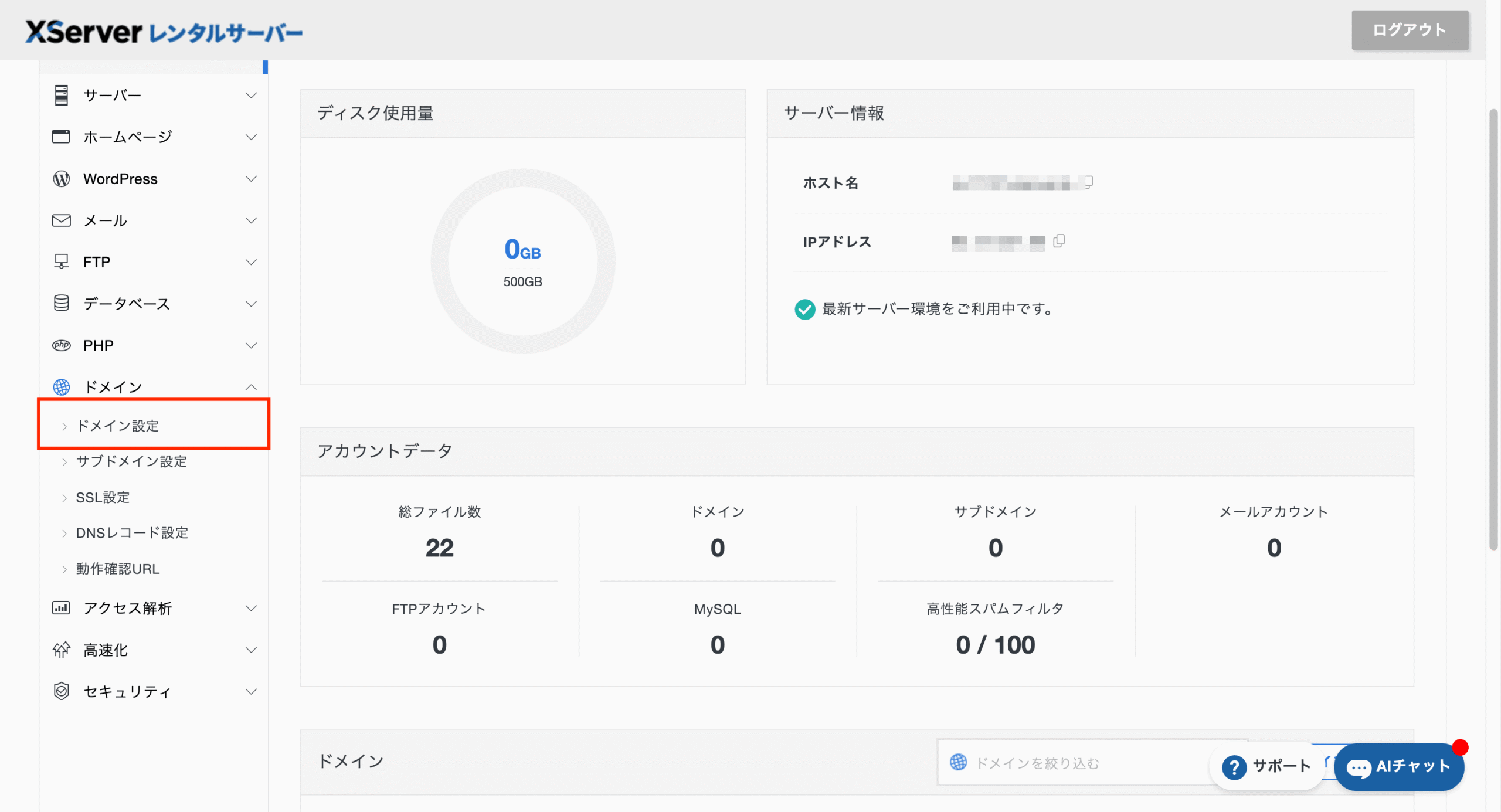Copy the ホスト名 with the copy icon
Screen dimensions: 1501x812
(1088, 182)
